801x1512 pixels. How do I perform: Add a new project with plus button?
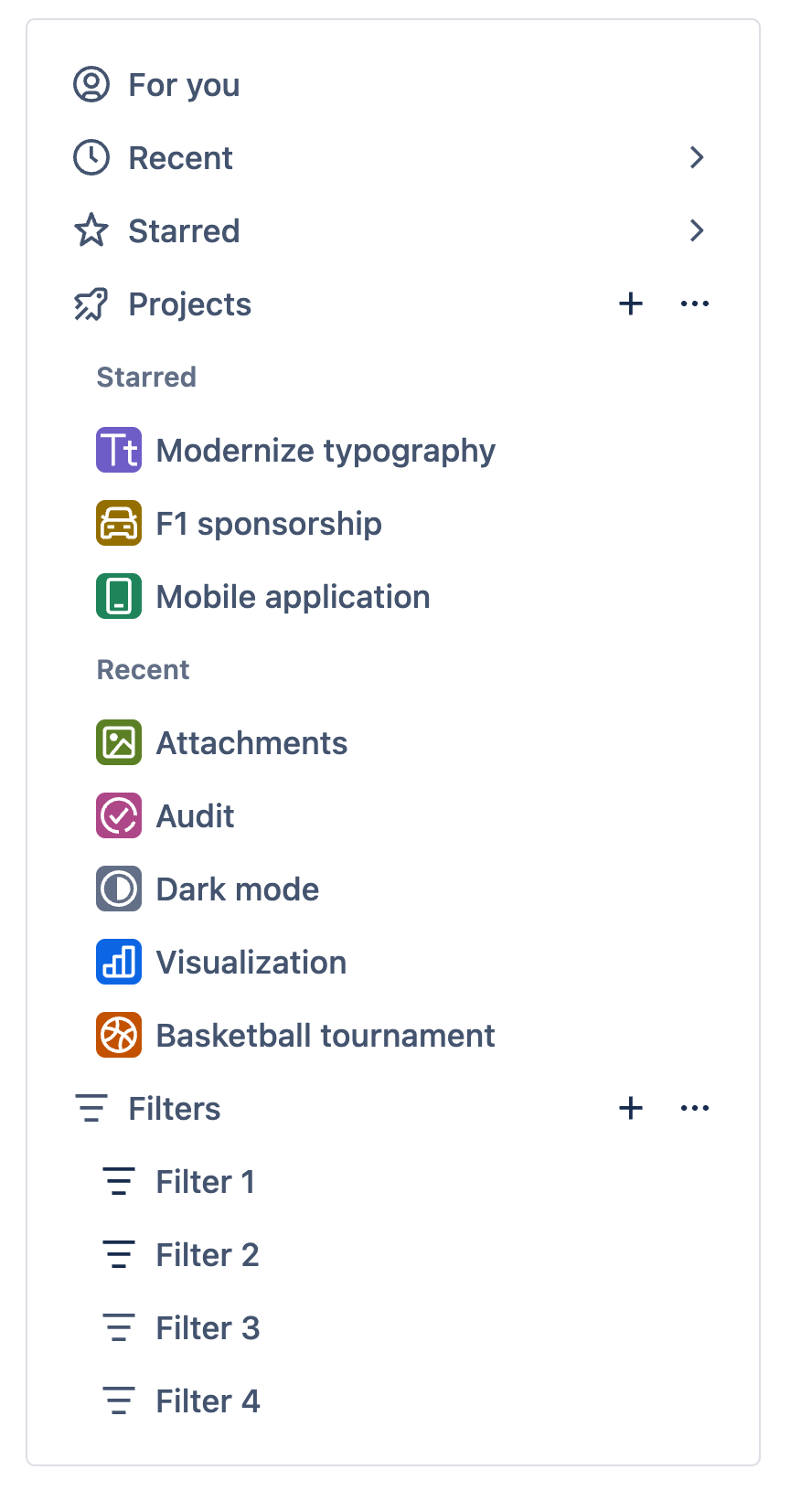coord(631,303)
